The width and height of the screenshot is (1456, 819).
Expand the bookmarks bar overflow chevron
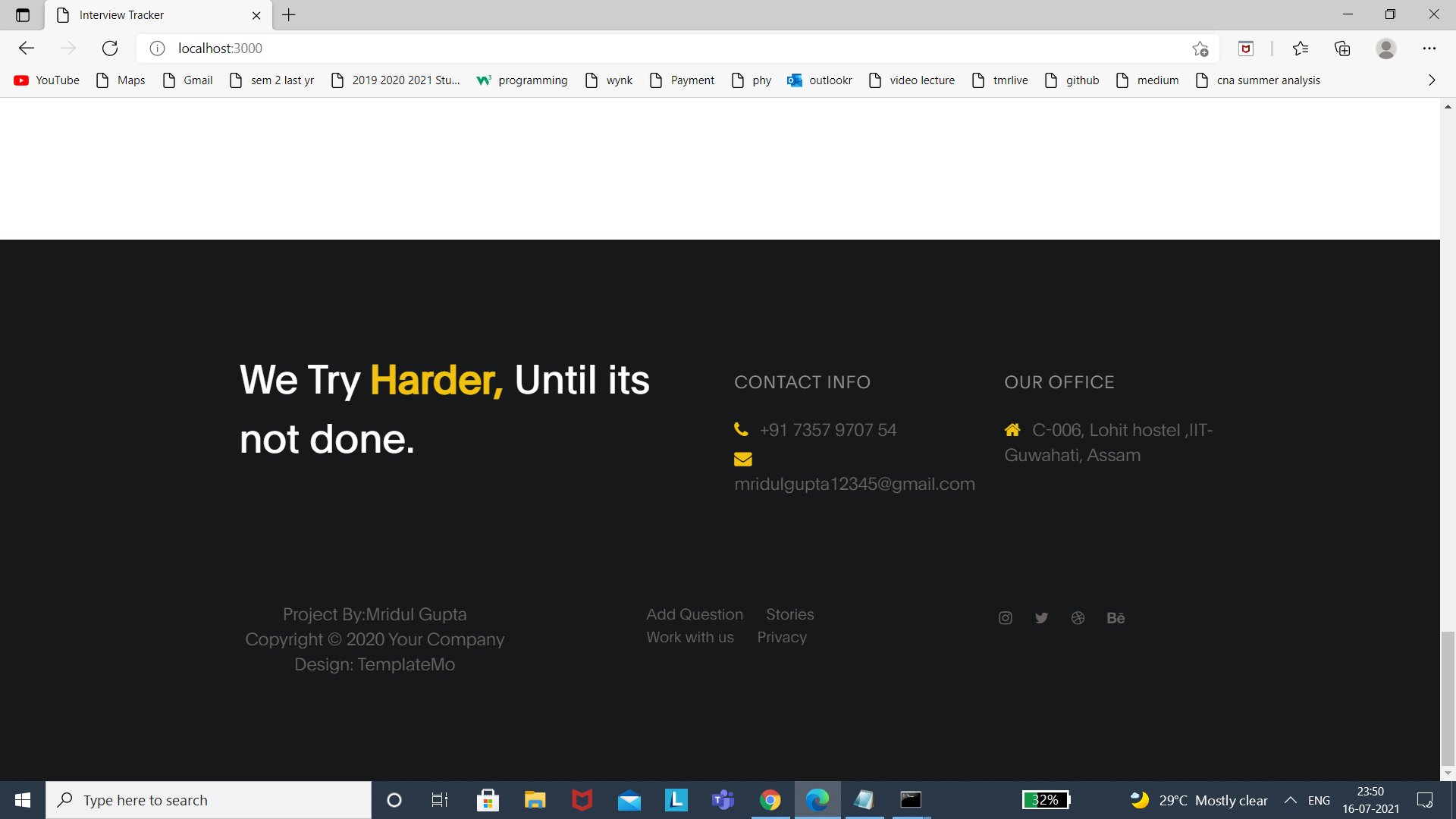click(x=1432, y=80)
